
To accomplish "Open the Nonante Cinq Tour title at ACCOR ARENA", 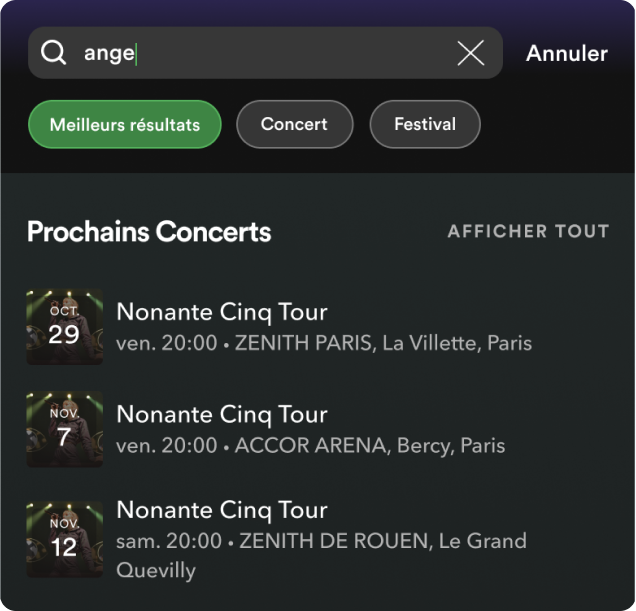I will click(x=222, y=413).
